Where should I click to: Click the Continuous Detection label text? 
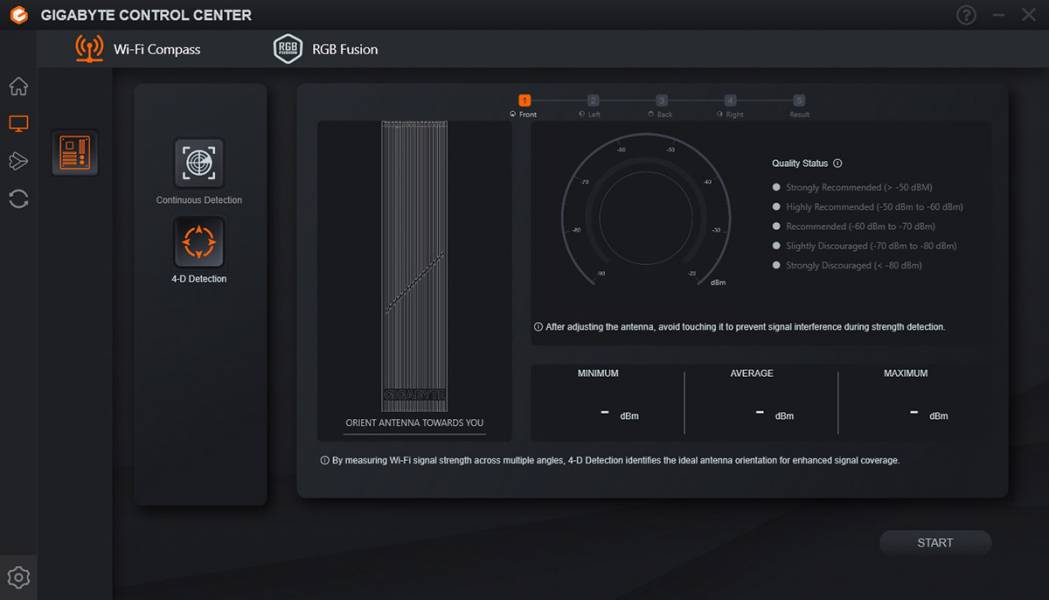[x=199, y=200]
